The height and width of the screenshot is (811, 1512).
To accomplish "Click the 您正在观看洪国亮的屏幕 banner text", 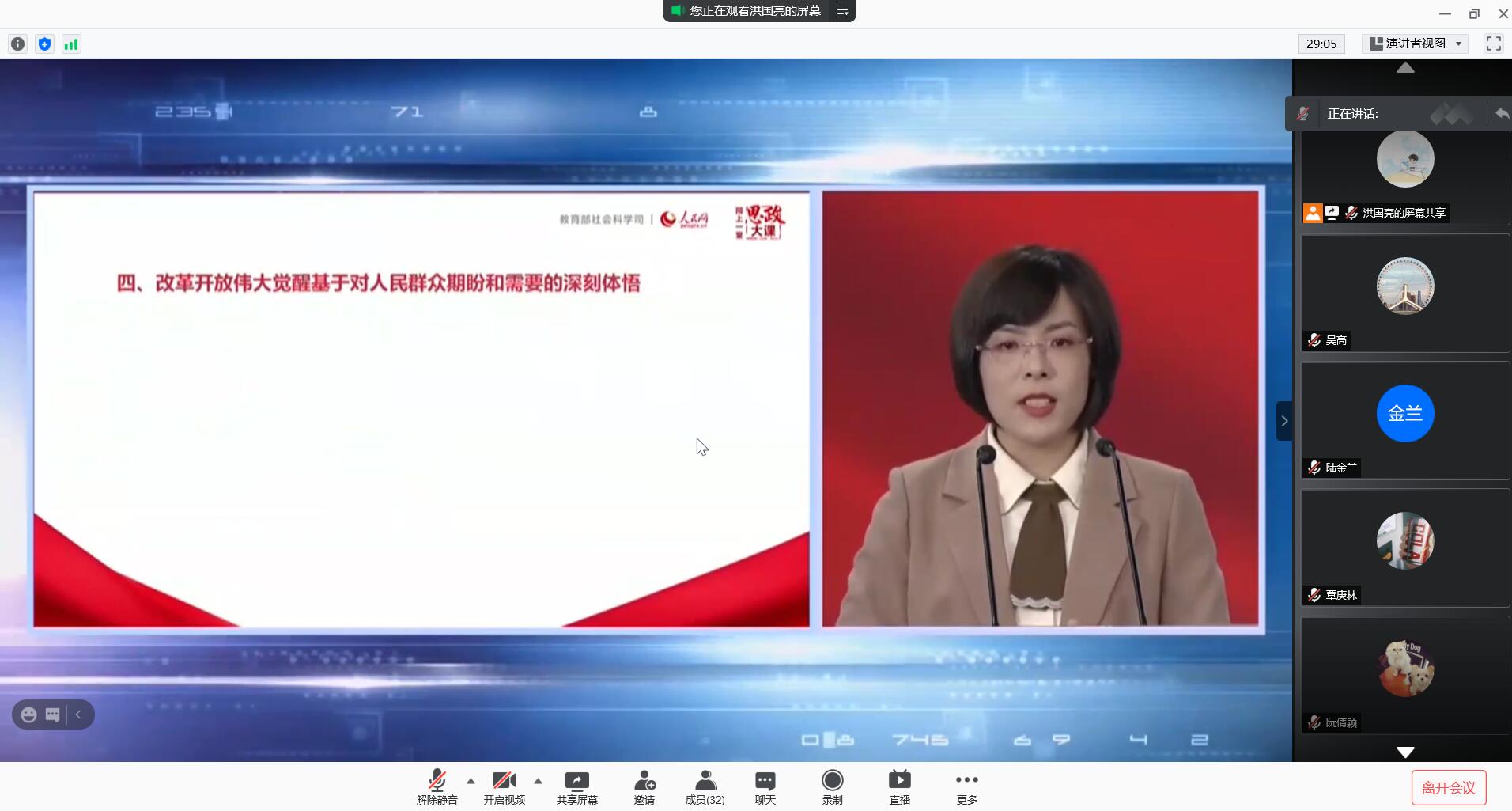I will pyautogui.click(x=755, y=10).
